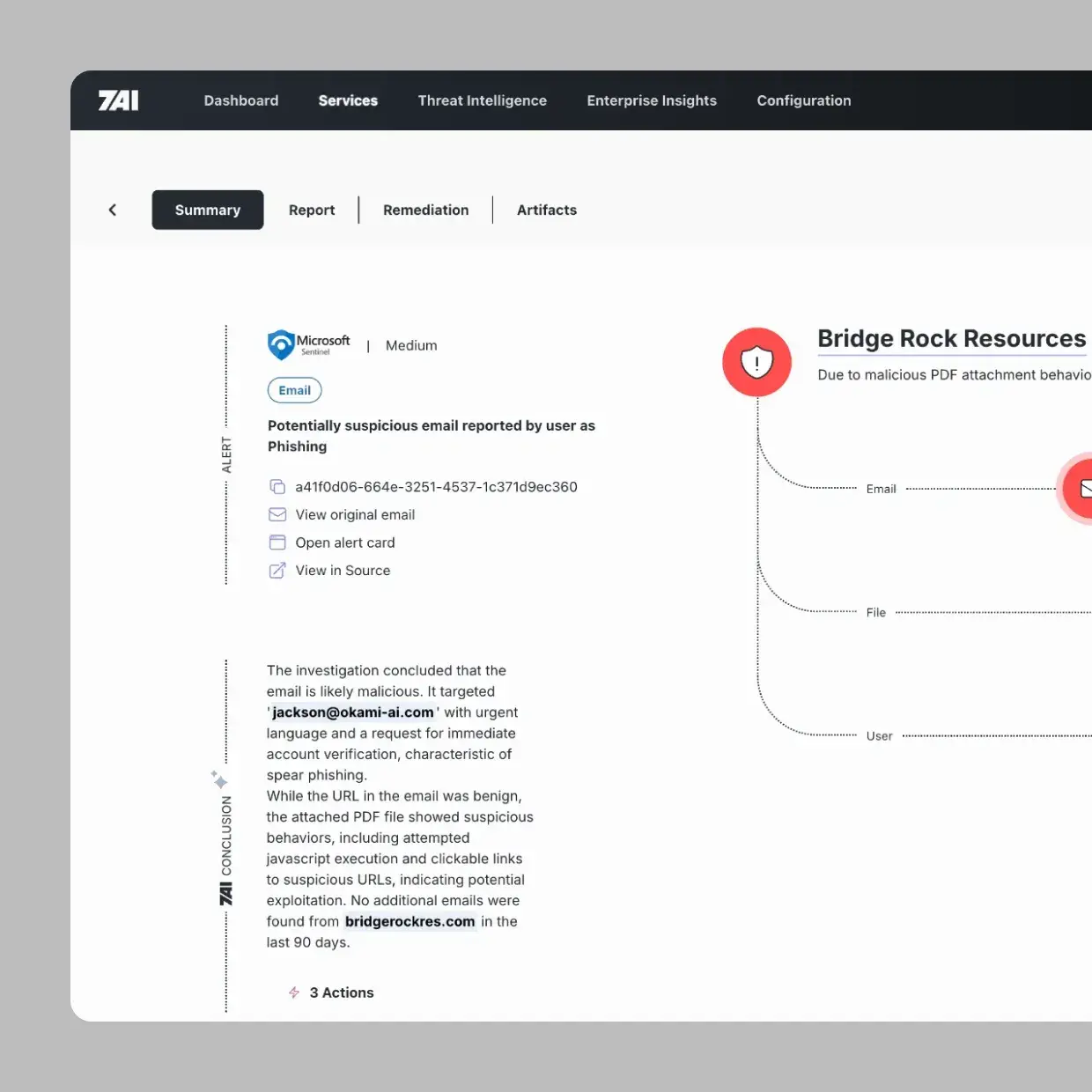Open Threat Intelligence in the top navigation
Viewport: 1092px width, 1092px height.
point(482,100)
